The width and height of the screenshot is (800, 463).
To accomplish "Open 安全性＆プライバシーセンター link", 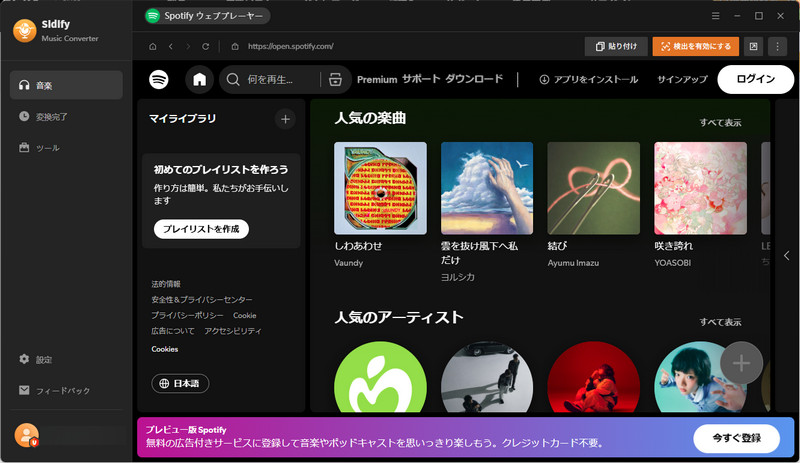I will pyautogui.click(x=202, y=300).
